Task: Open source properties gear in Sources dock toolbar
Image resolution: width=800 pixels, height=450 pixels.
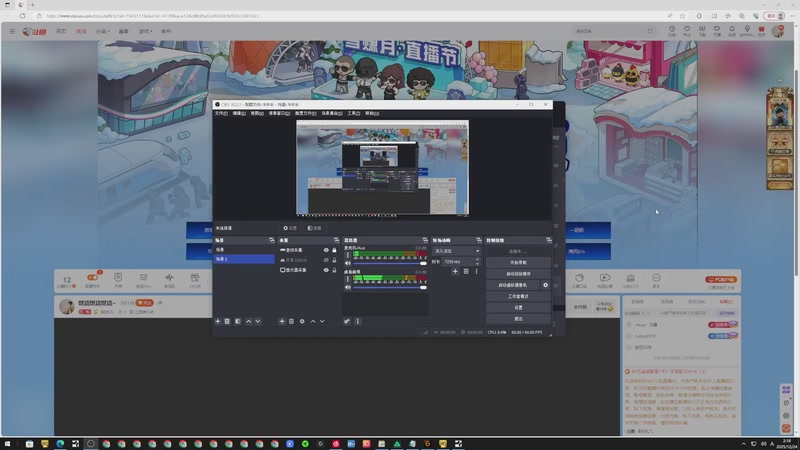Action: 302,321
